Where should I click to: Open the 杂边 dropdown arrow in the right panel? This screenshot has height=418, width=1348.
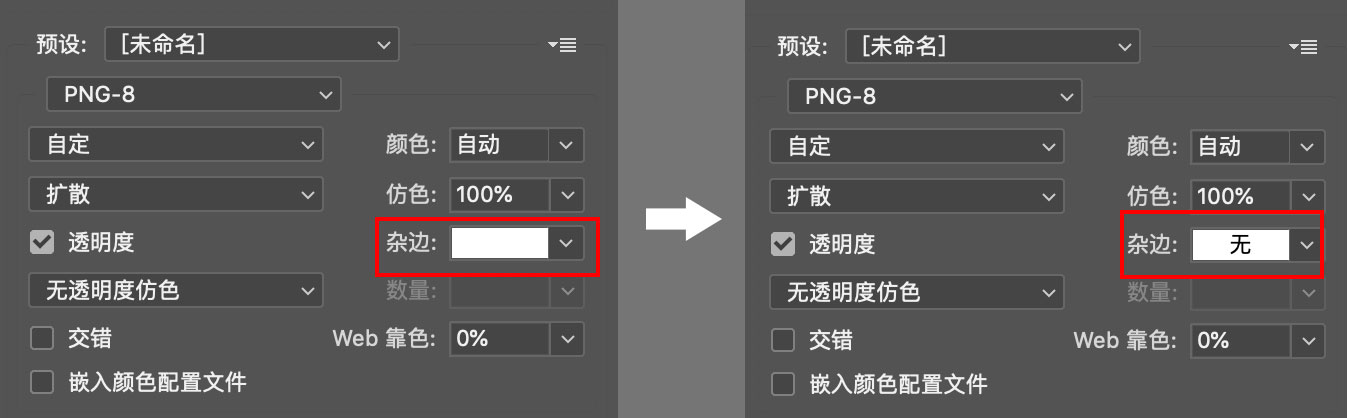tap(1306, 244)
